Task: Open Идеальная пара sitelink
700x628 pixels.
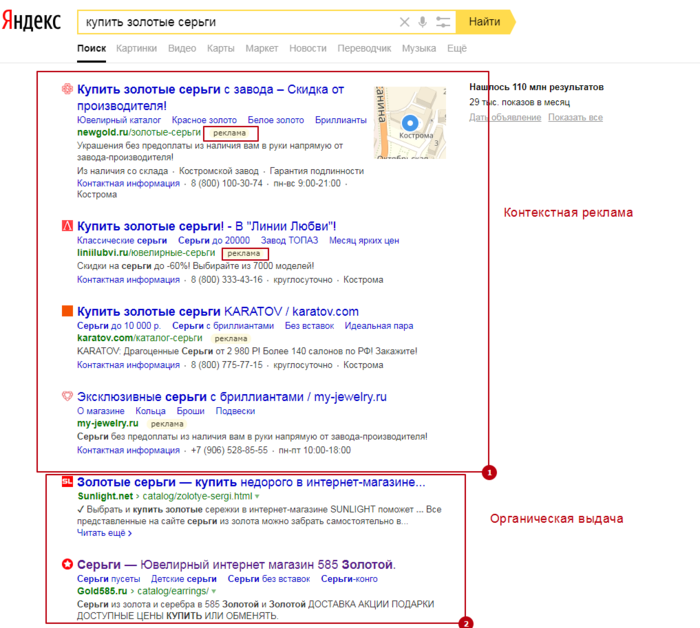Action: coord(379,326)
